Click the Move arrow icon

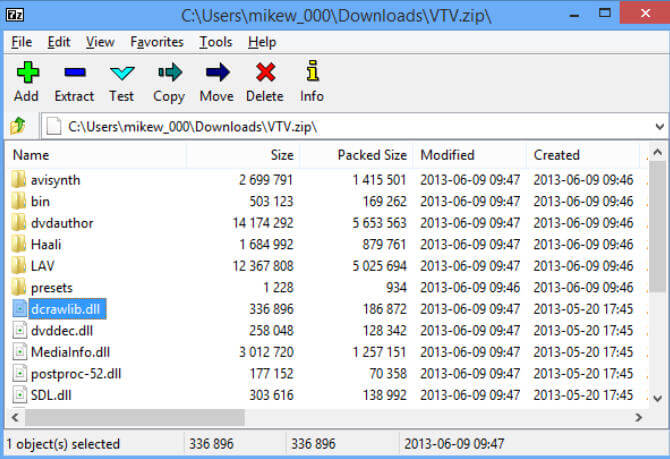(x=216, y=73)
